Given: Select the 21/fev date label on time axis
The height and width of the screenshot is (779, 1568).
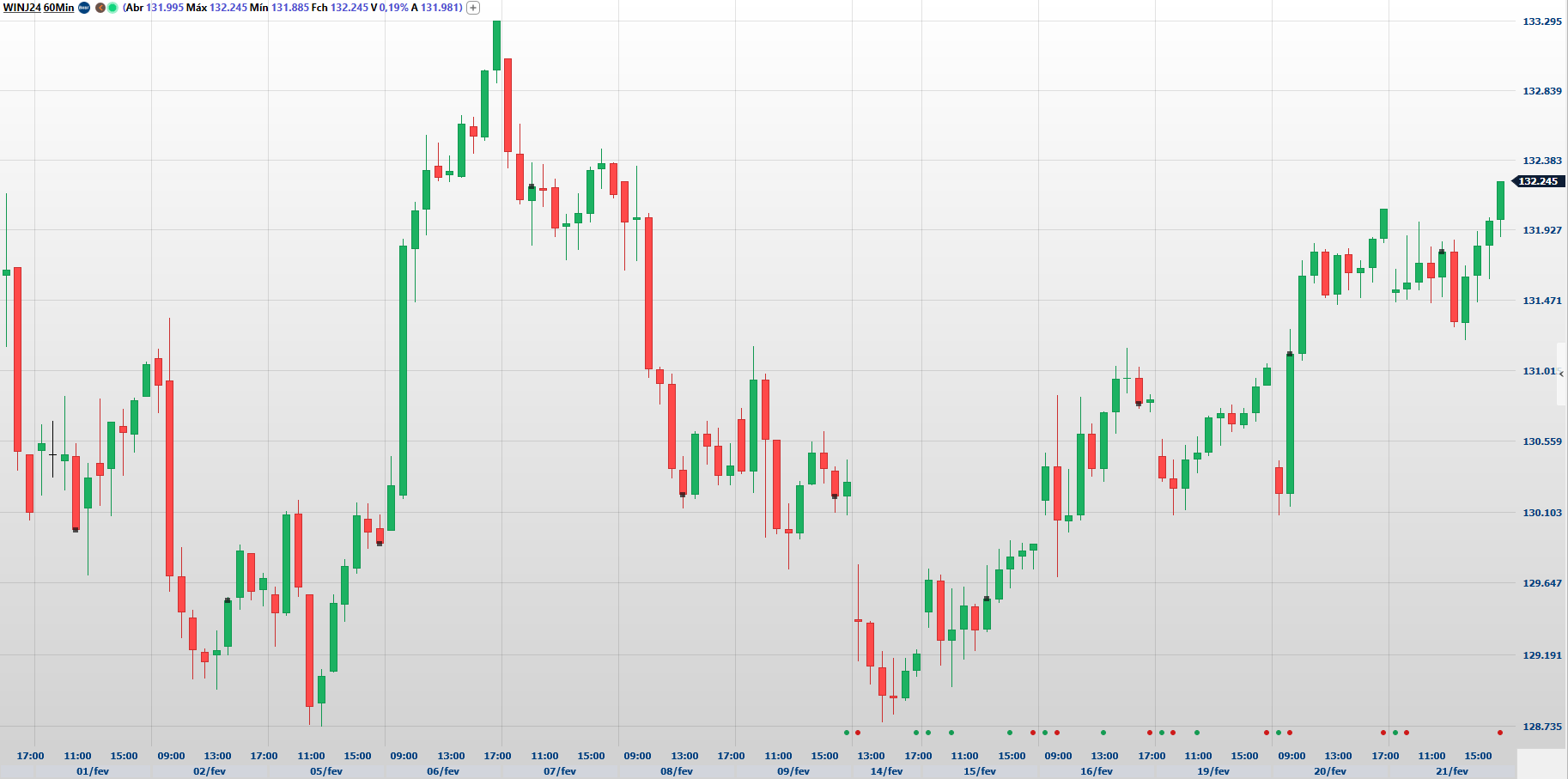Looking at the screenshot, I should 1452,771.
